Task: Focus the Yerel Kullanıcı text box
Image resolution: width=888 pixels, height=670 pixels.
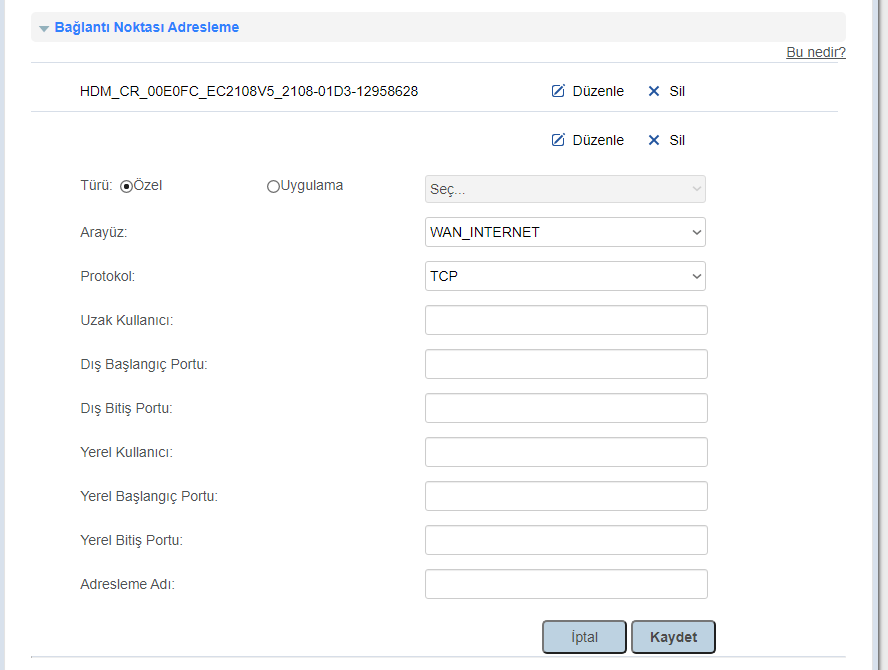Action: coord(566,452)
